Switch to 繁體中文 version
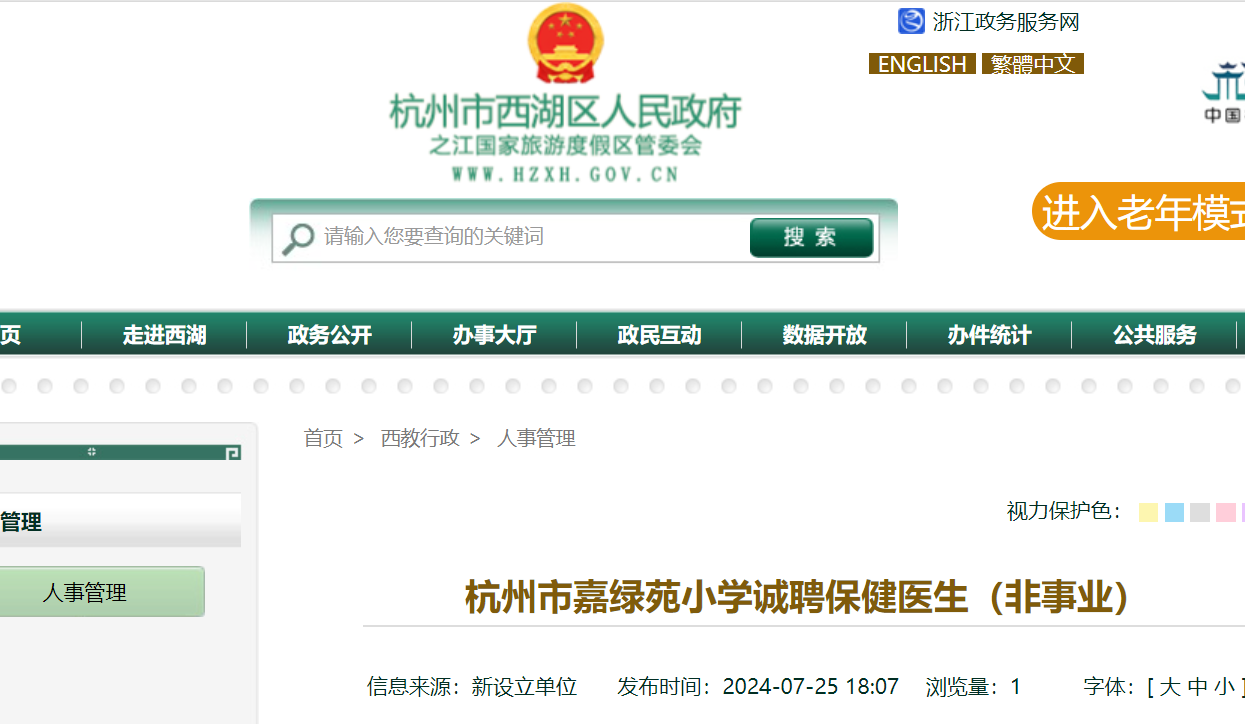Viewport: 1245px width, 724px height. [1033, 64]
